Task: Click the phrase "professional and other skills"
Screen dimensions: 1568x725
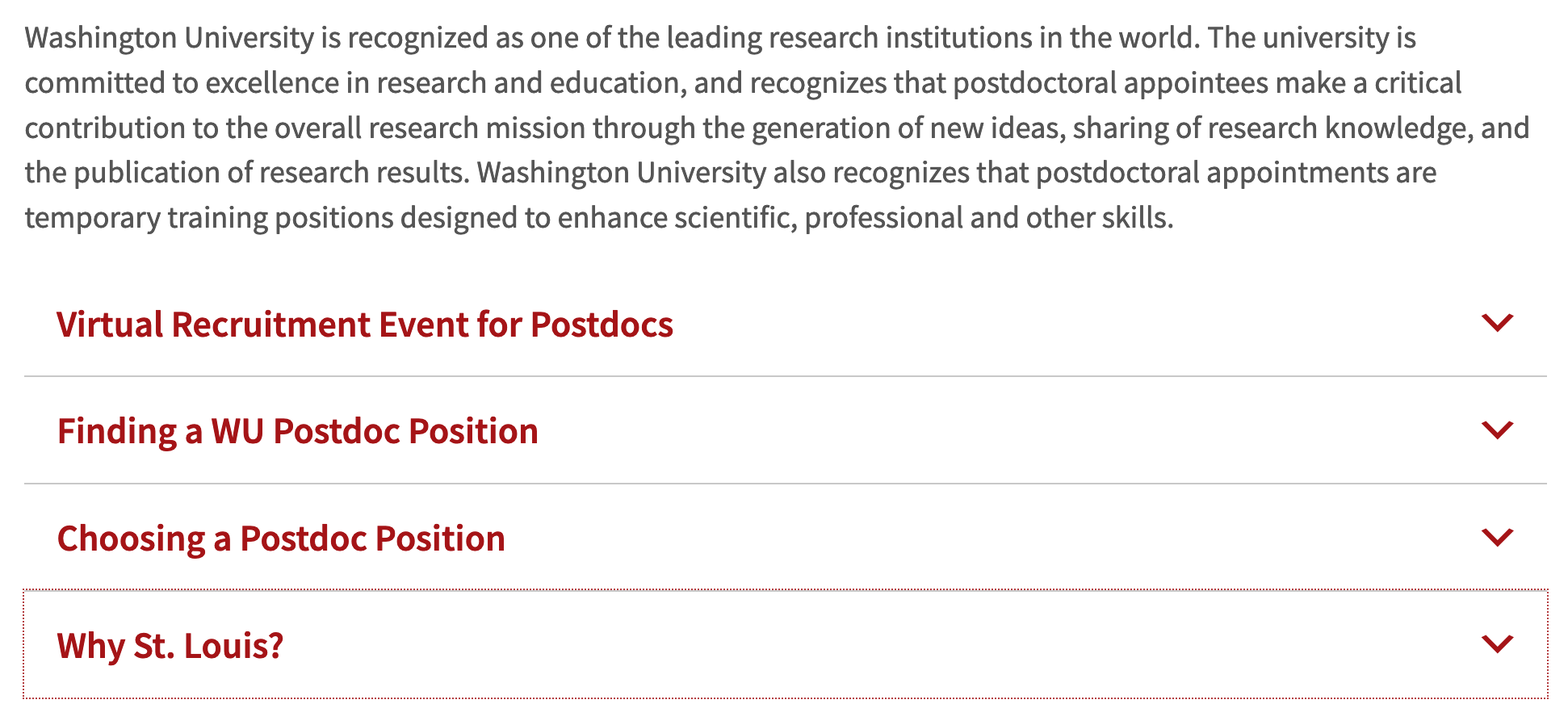Action: point(987,218)
